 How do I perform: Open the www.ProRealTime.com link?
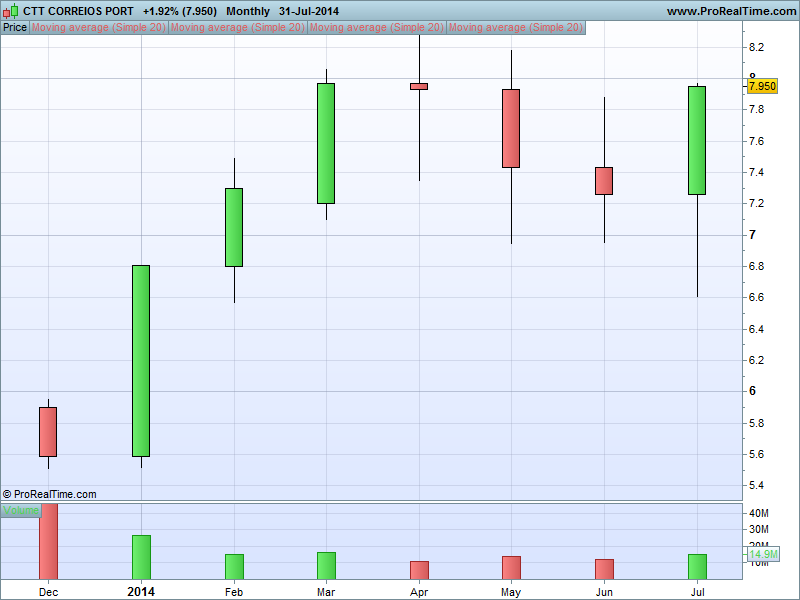pos(731,11)
